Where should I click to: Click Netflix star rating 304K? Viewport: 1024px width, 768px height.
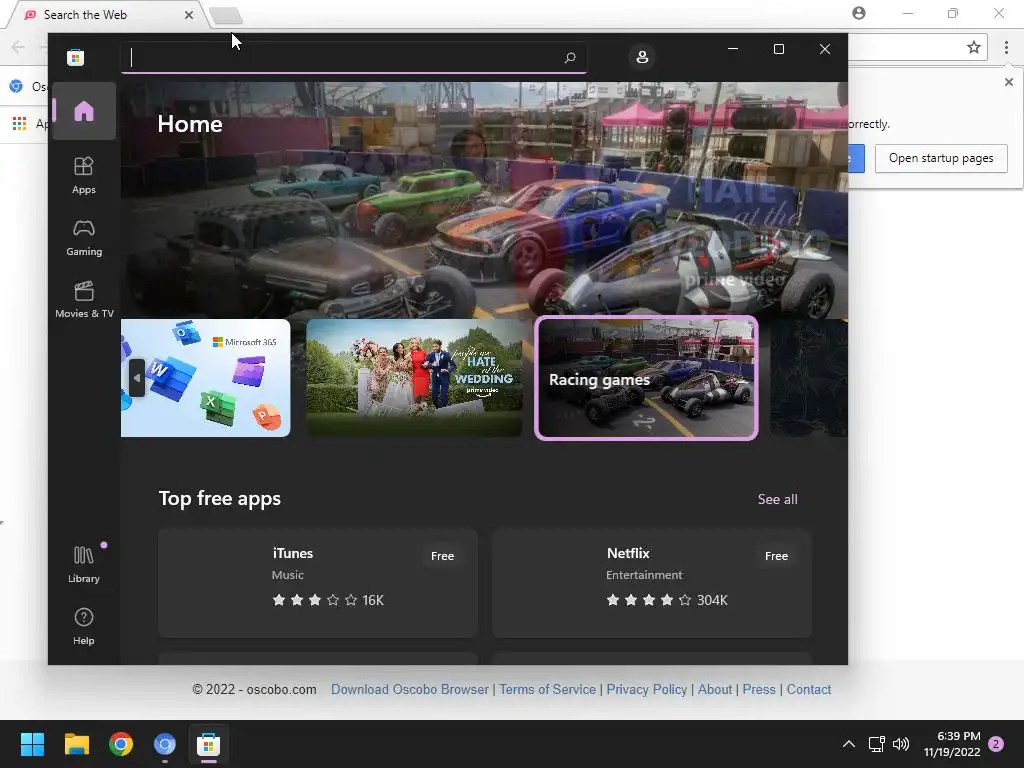coord(667,600)
